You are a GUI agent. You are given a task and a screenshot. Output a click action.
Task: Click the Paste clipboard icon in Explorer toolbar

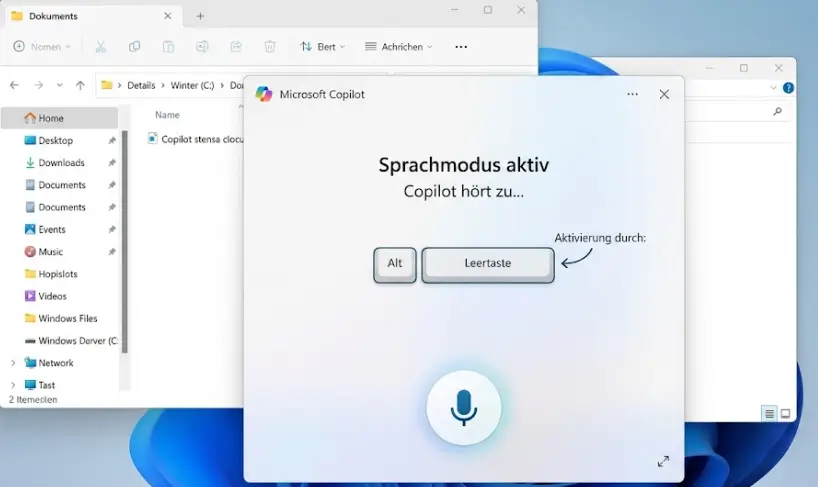[x=168, y=46]
